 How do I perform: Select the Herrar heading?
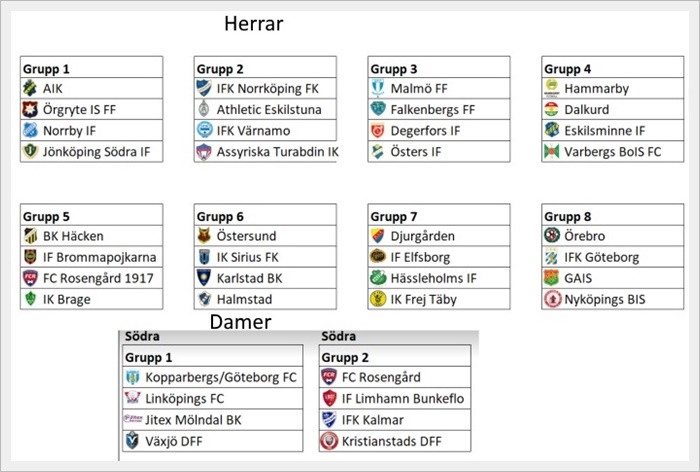pyautogui.click(x=254, y=24)
